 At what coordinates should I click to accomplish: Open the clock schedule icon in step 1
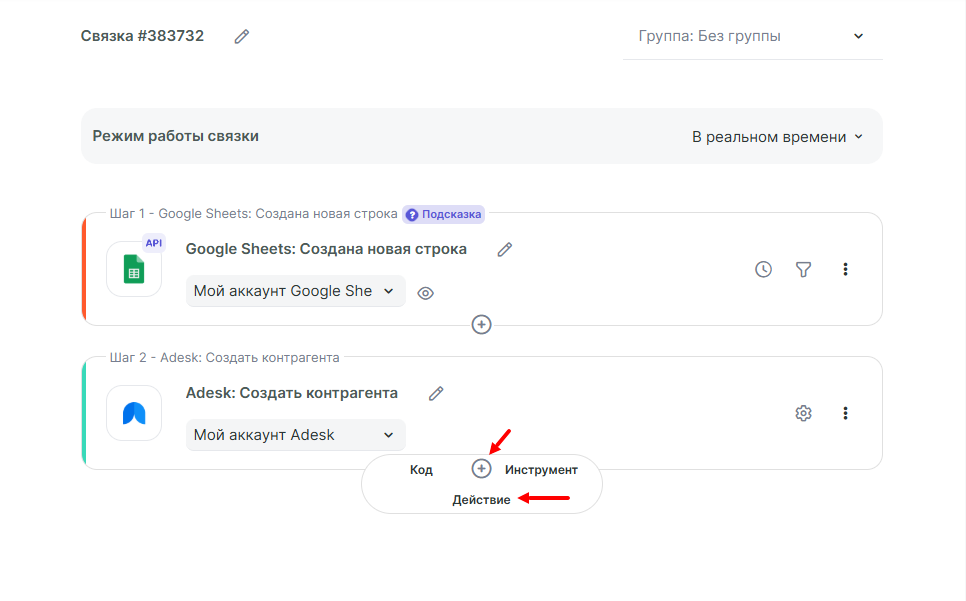coord(763,269)
